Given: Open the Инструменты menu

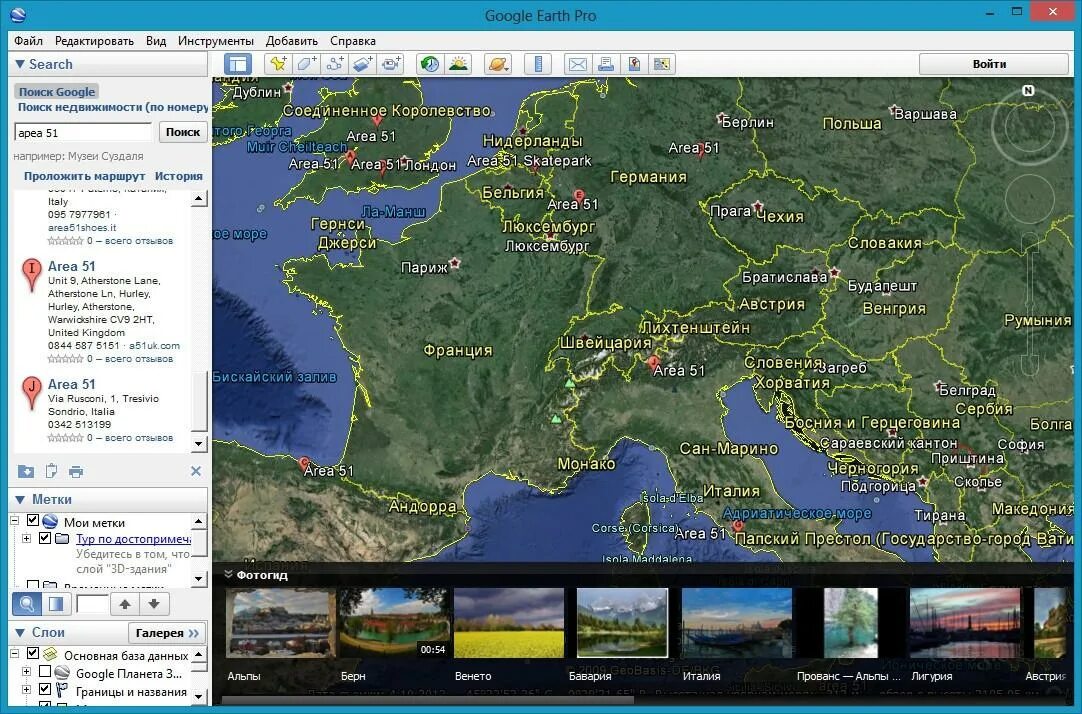Looking at the screenshot, I should coord(216,41).
